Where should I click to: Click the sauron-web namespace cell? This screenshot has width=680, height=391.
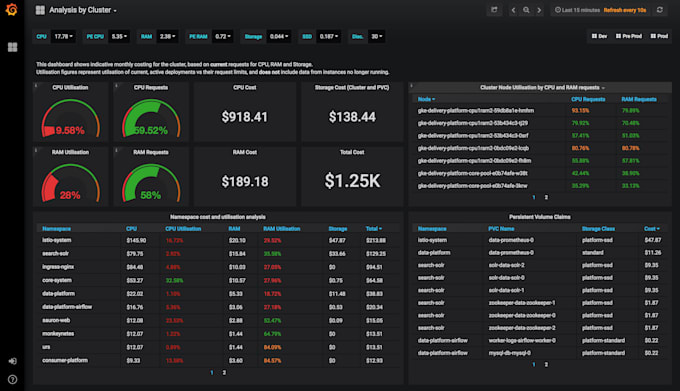pos(56,320)
